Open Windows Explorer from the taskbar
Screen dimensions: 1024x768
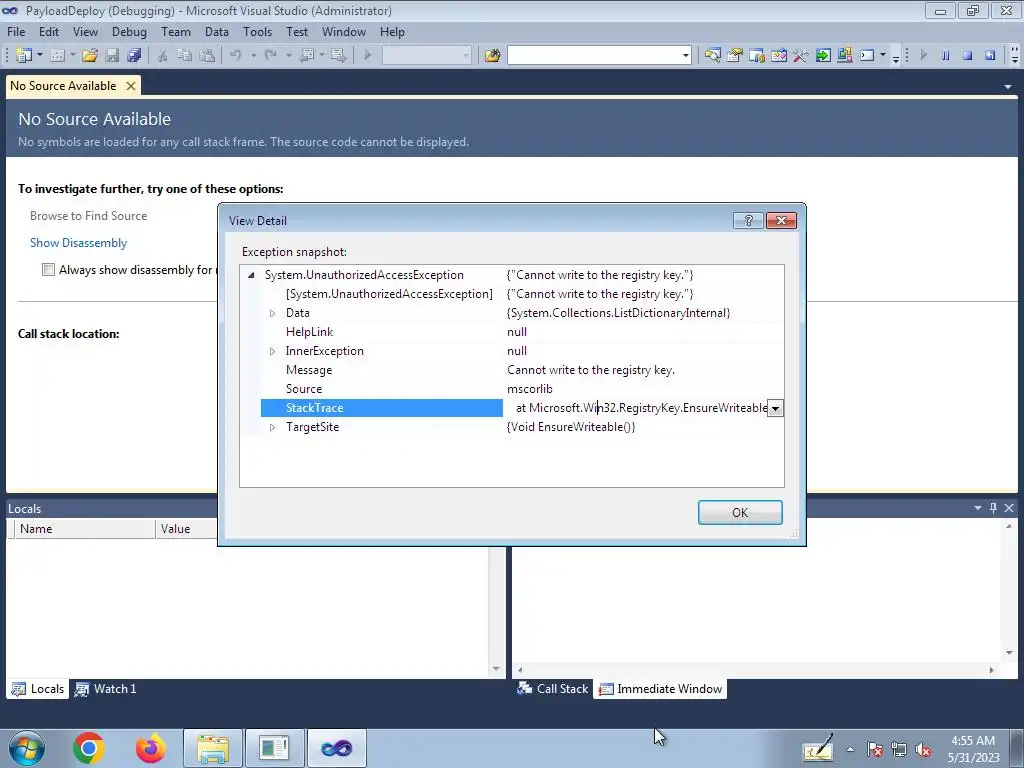[213, 748]
